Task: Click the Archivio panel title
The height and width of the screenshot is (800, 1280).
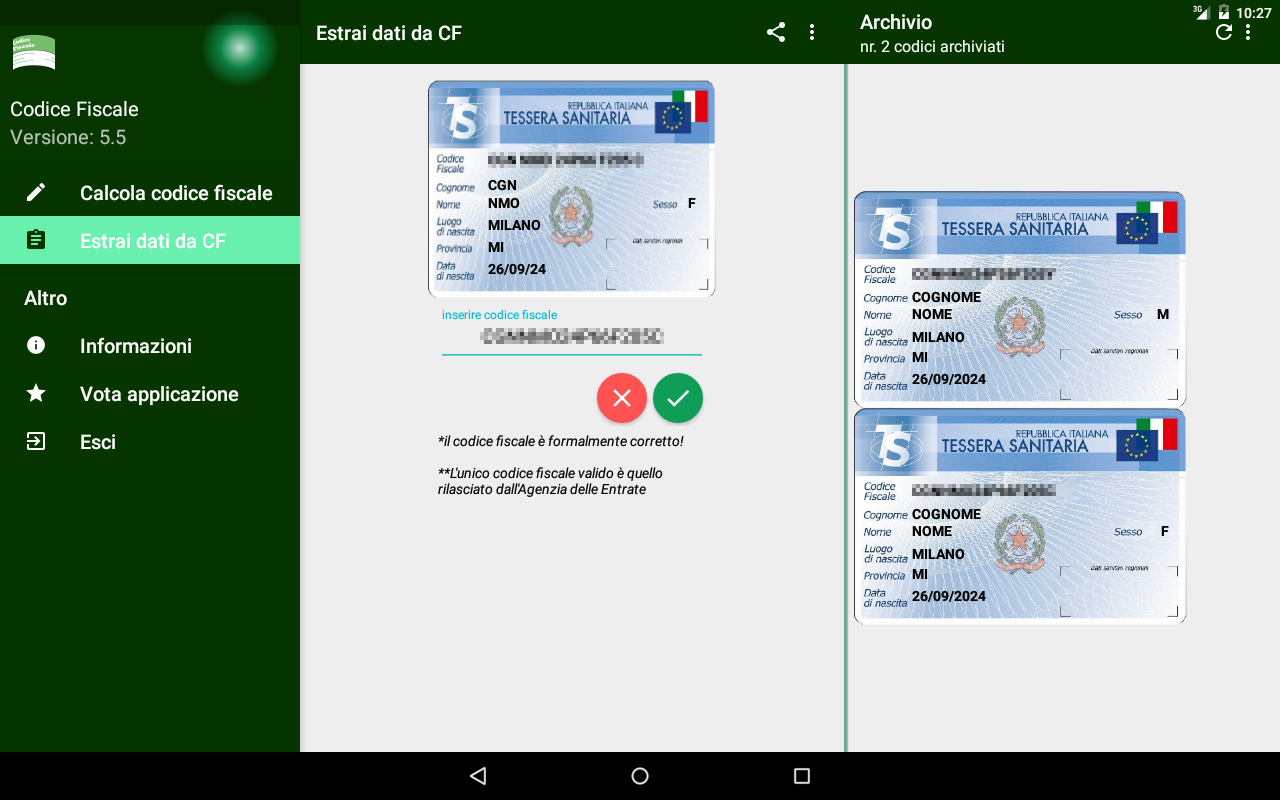Action: [x=896, y=22]
